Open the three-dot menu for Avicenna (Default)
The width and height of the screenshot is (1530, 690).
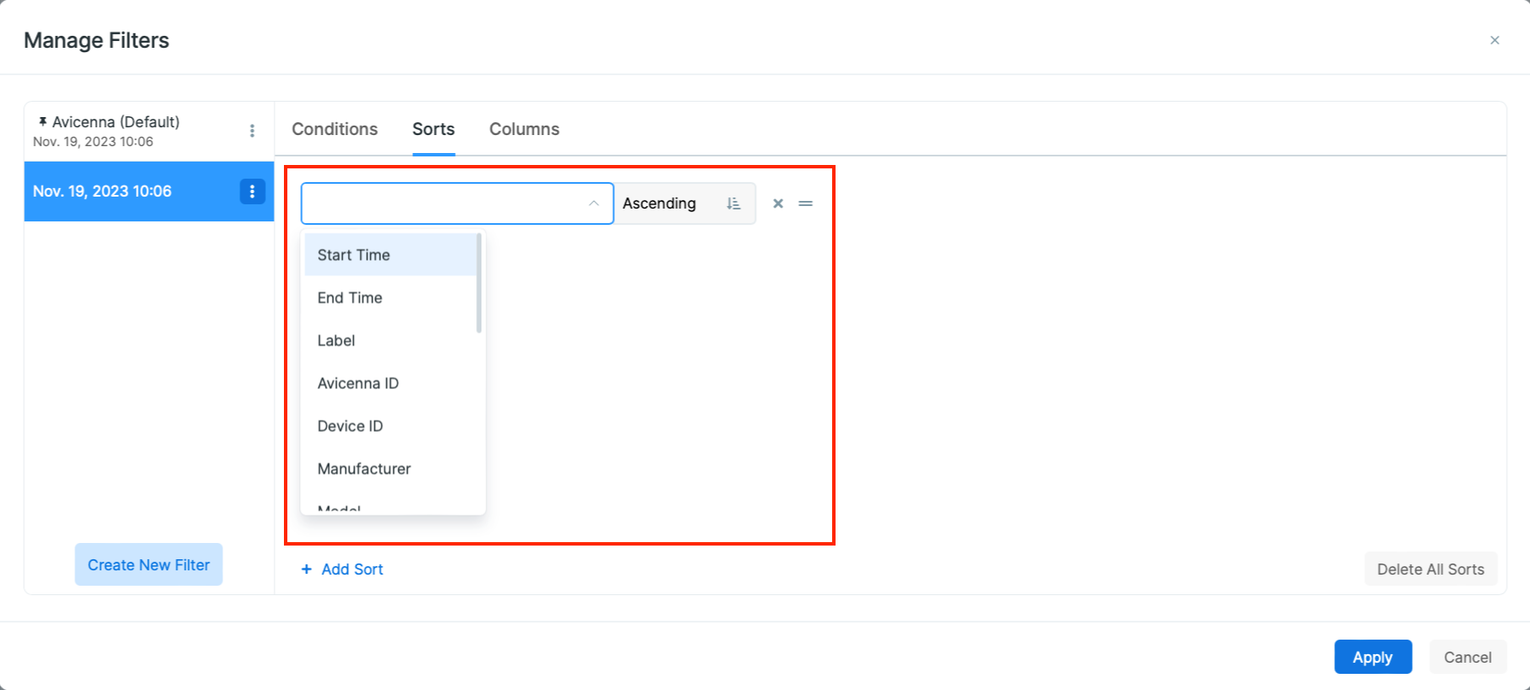point(252,130)
